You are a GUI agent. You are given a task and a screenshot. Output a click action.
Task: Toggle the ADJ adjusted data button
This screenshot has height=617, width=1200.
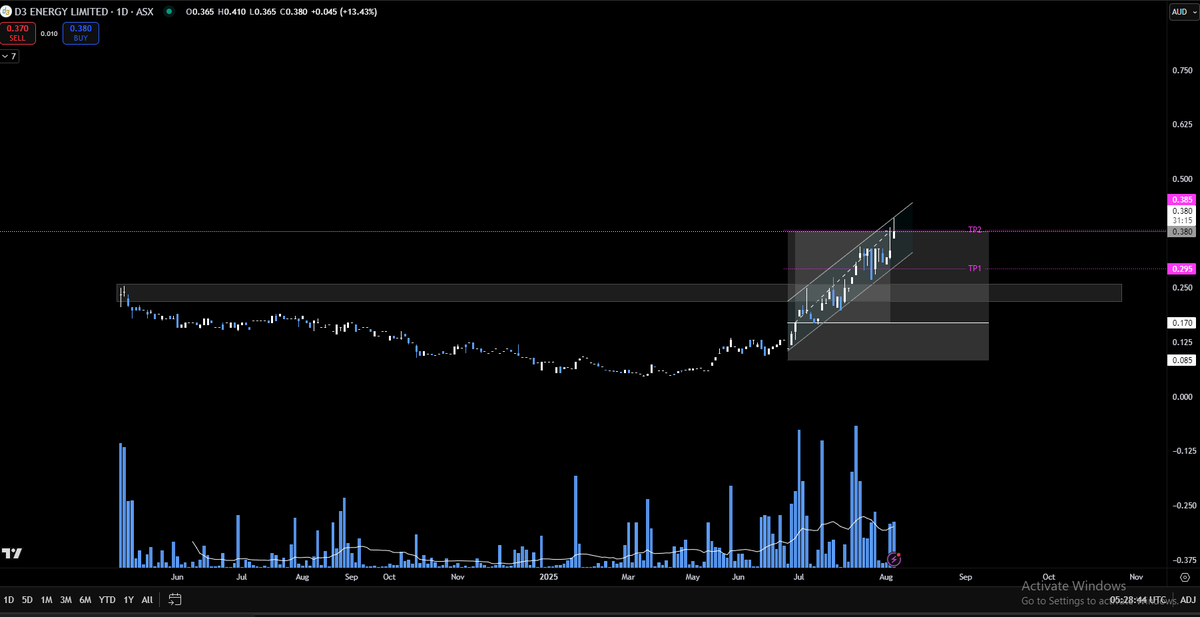pyautogui.click(x=1188, y=599)
